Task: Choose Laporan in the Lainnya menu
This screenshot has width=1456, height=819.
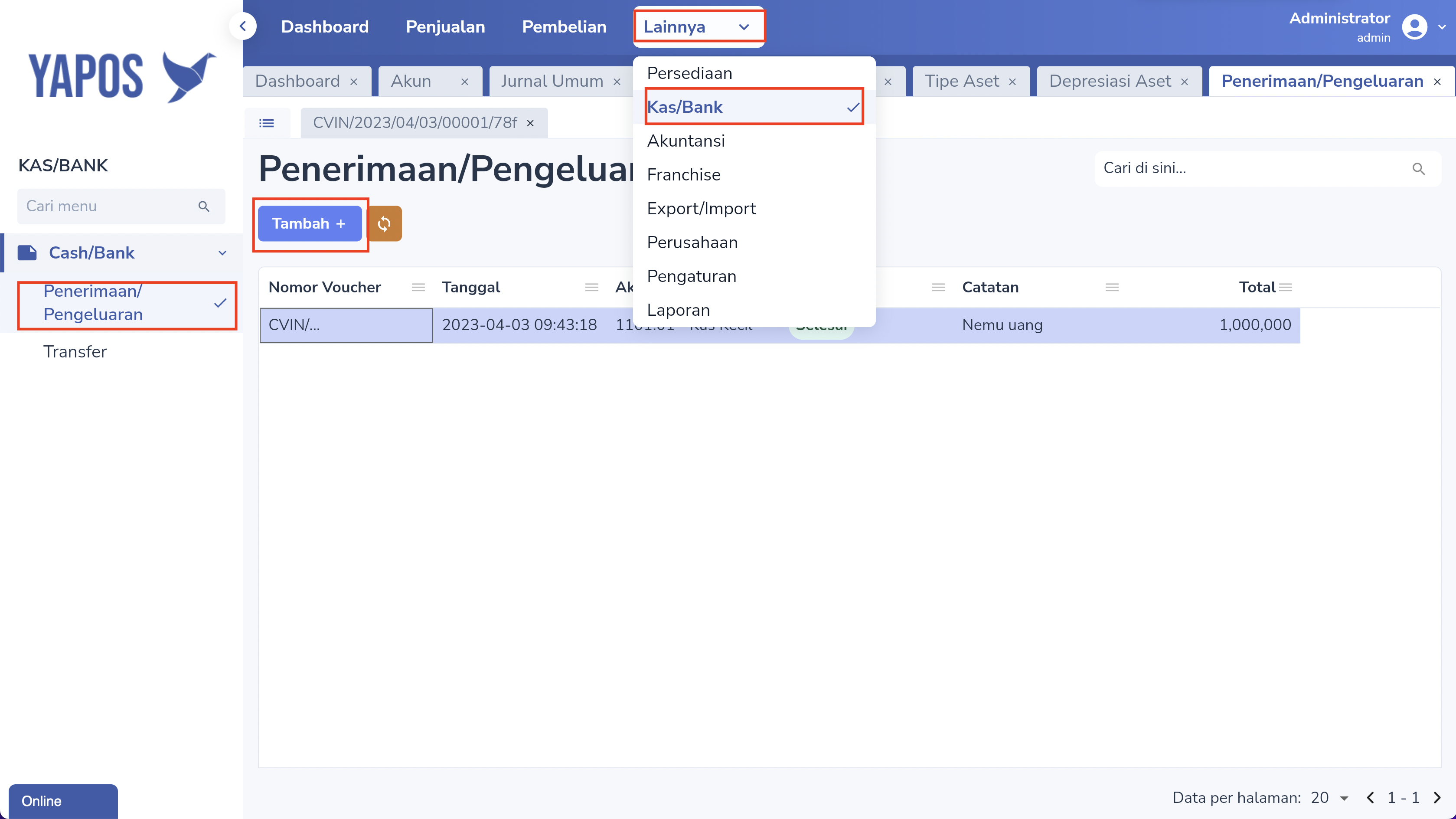Action: point(678,310)
